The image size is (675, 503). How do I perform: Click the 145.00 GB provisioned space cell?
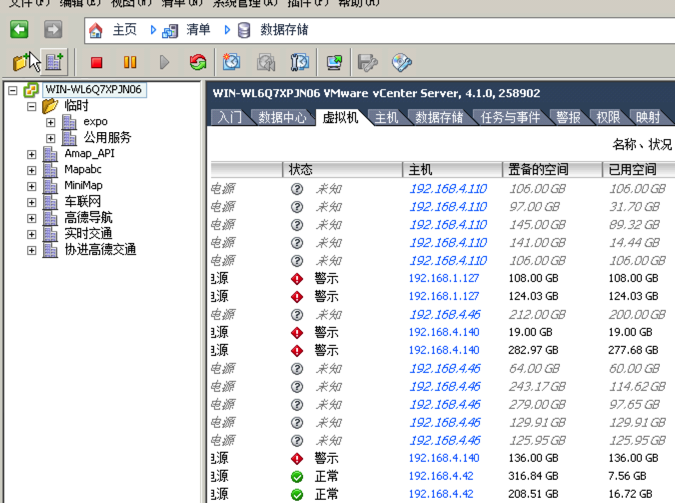coord(538,225)
